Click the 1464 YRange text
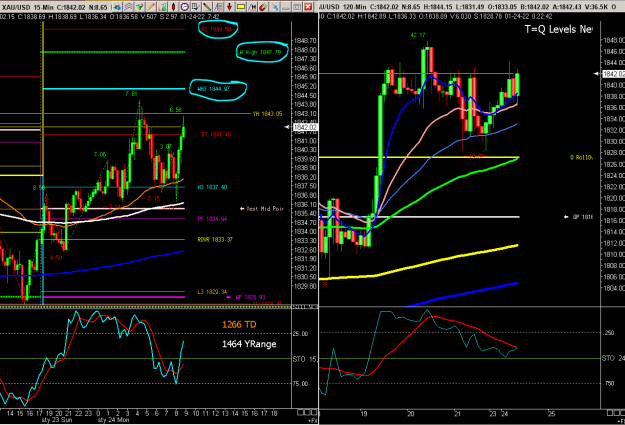Viewport: 625px width, 425px height. [249, 344]
